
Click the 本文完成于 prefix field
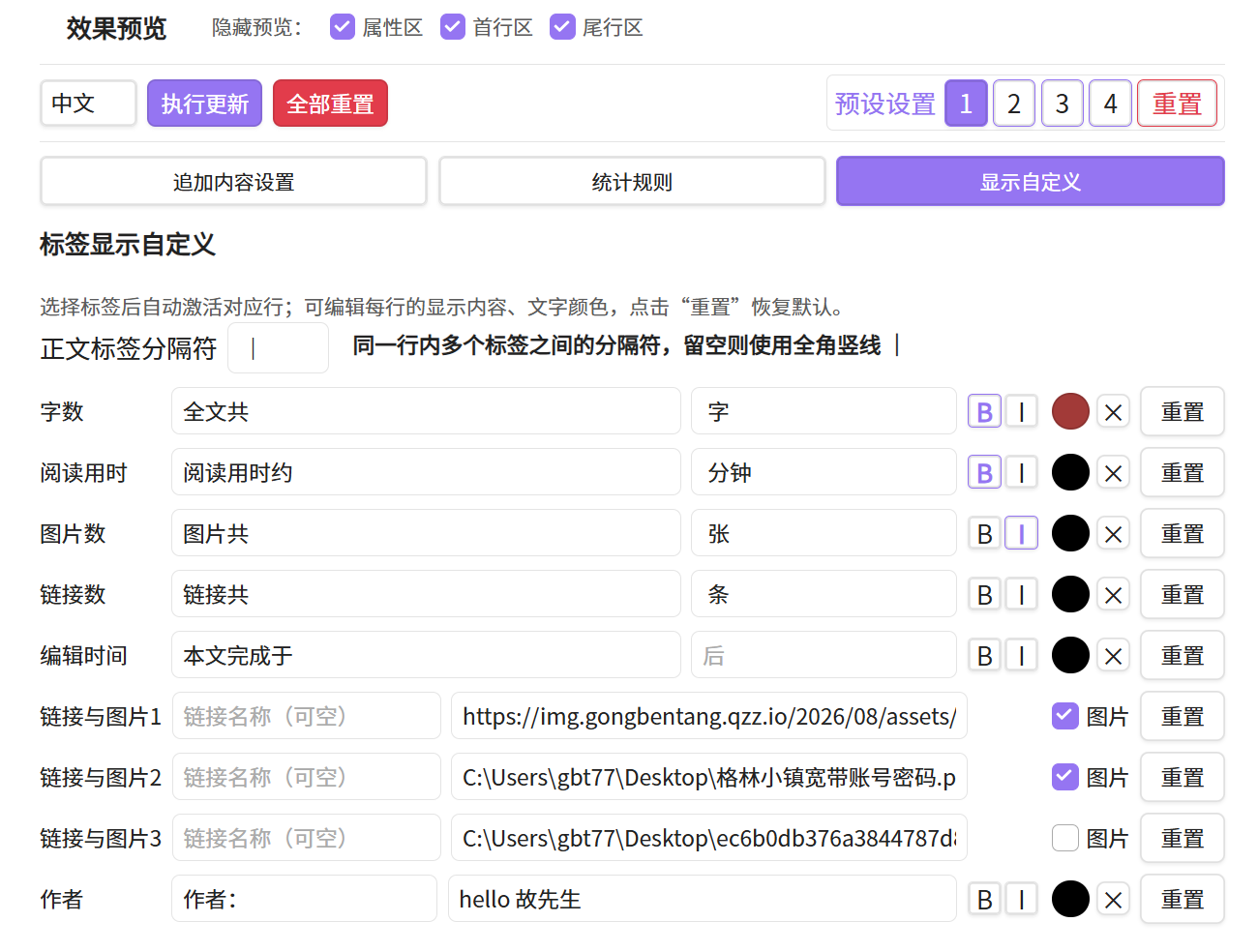pyautogui.click(x=426, y=655)
